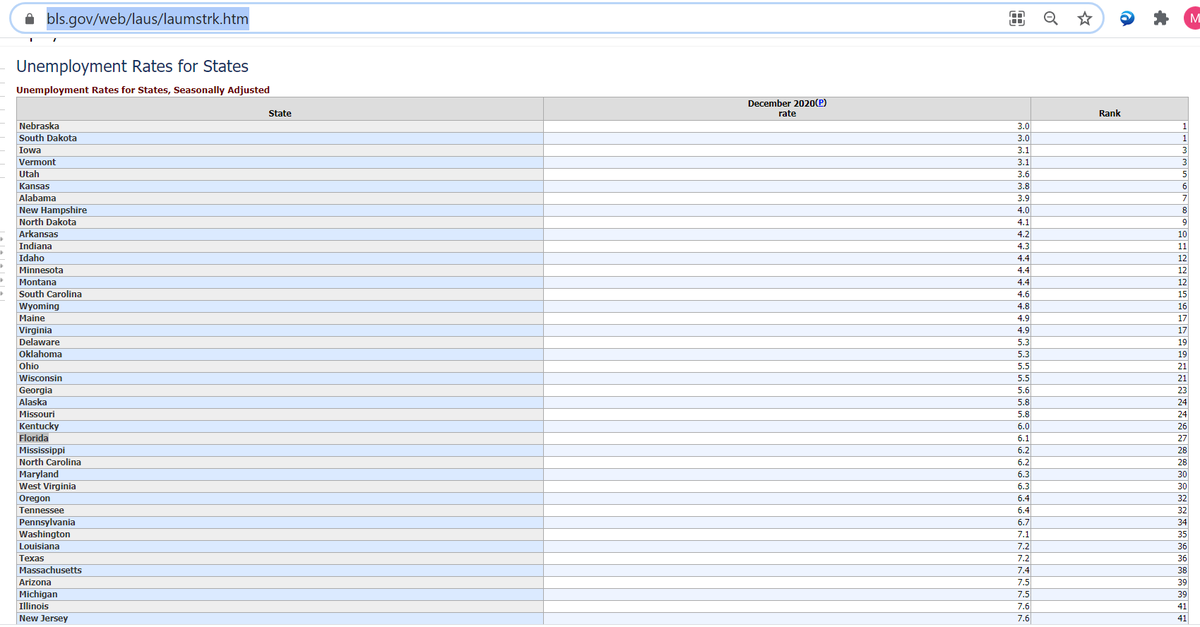Select the North Dakota row label

(x=47, y=222)
